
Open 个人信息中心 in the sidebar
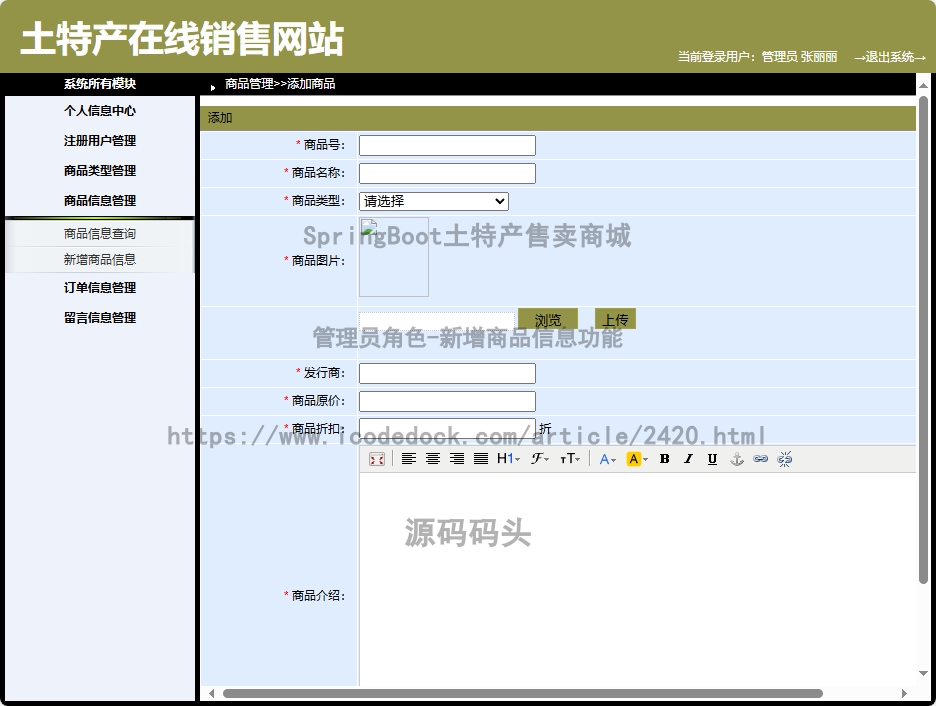click(x=100, y=111)
